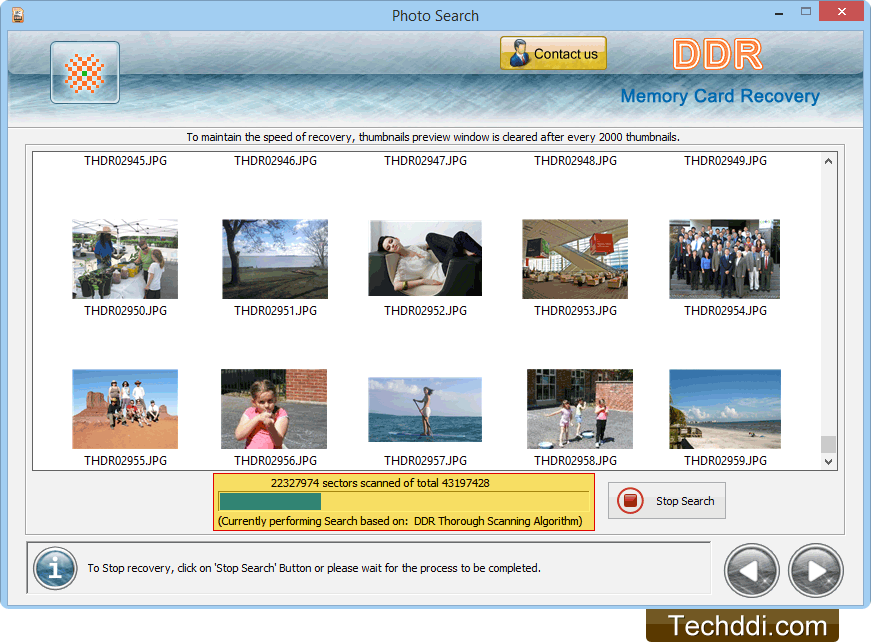Click the scrollbar up arrow
This screenshot has width=871, height=642.
coord(828,160)
